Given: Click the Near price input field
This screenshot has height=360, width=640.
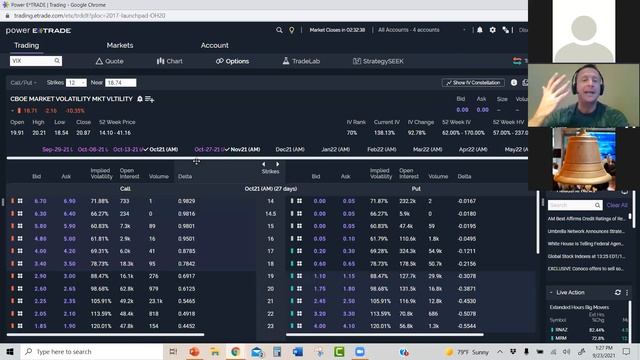Looking at the screenshot, I should point(120,82).
